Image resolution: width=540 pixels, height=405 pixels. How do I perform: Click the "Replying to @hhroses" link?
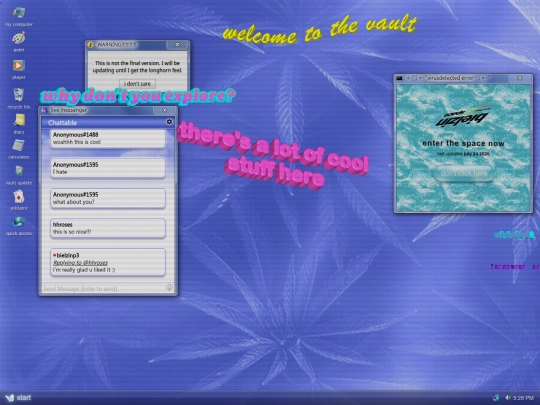(x=80, y=262)
